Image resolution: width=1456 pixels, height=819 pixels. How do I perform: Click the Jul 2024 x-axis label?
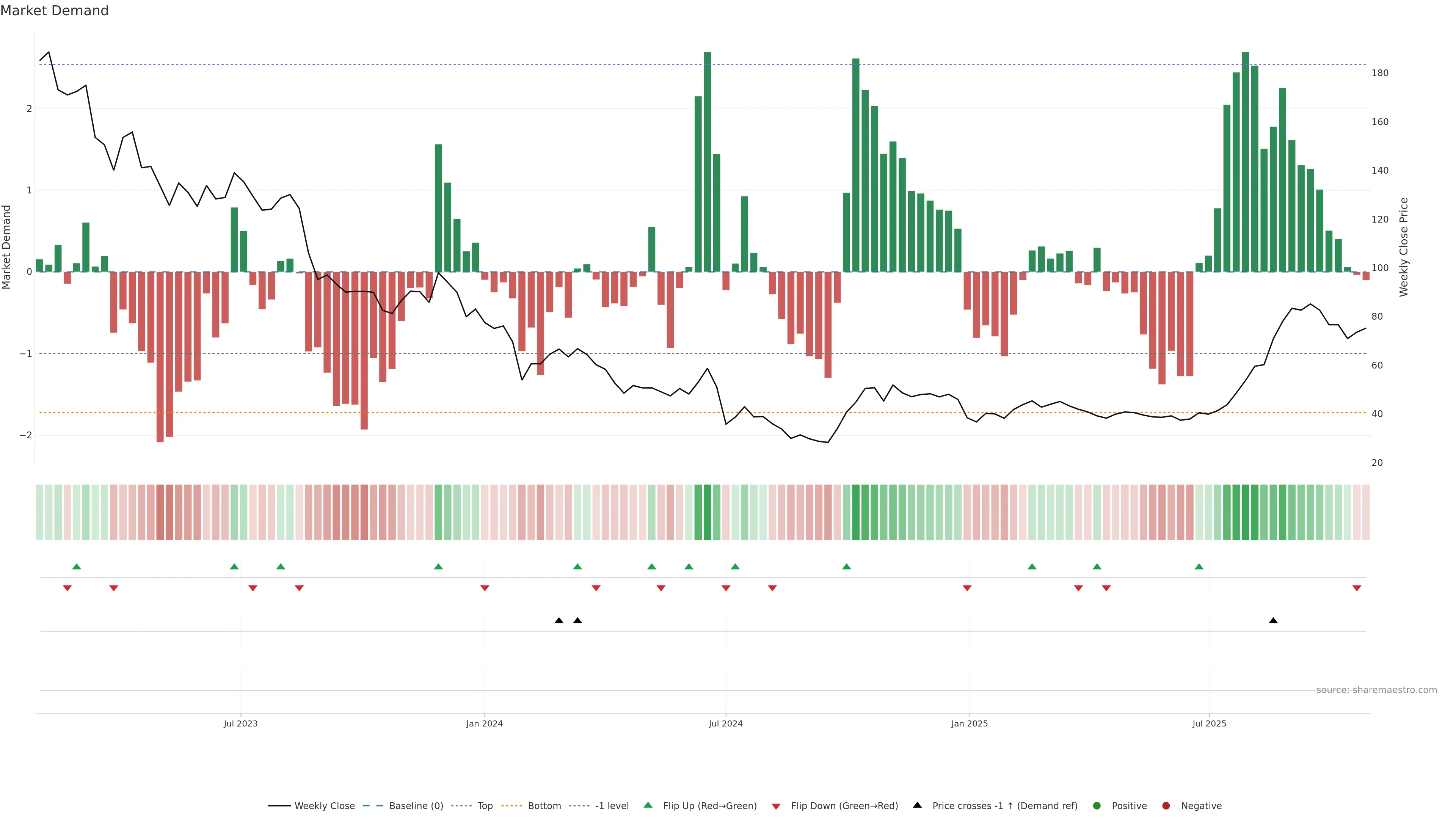[725, 723]
